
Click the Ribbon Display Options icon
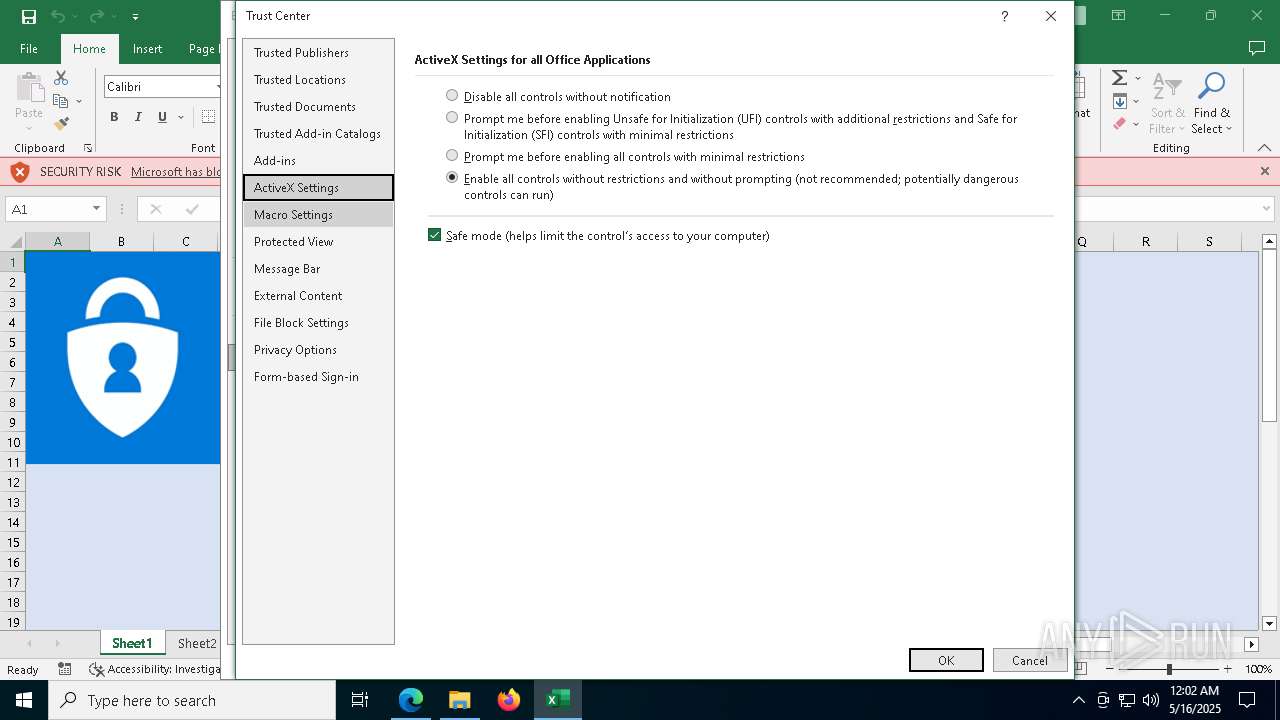point(1119,16)
